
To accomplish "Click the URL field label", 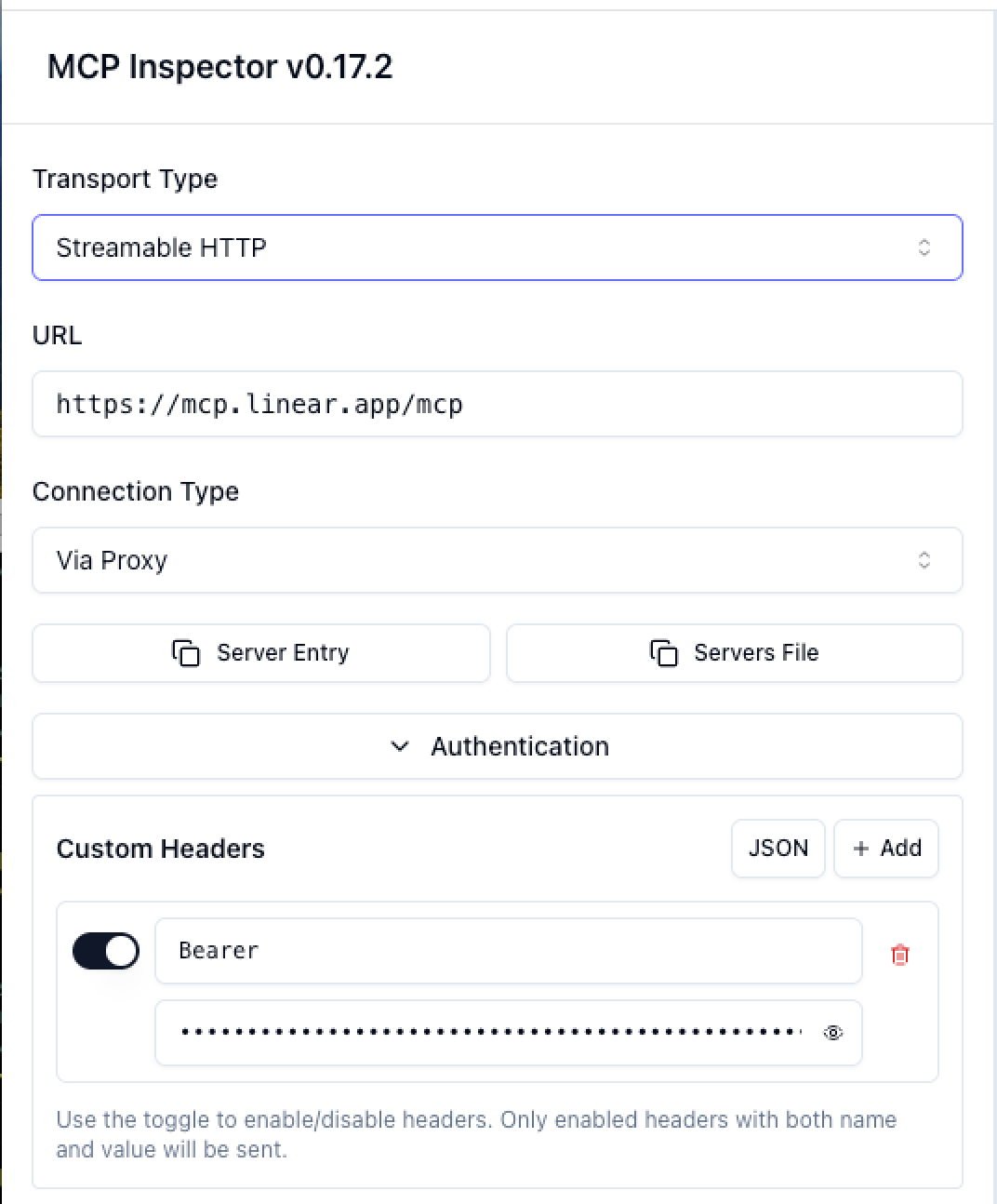I will point(57,335).
